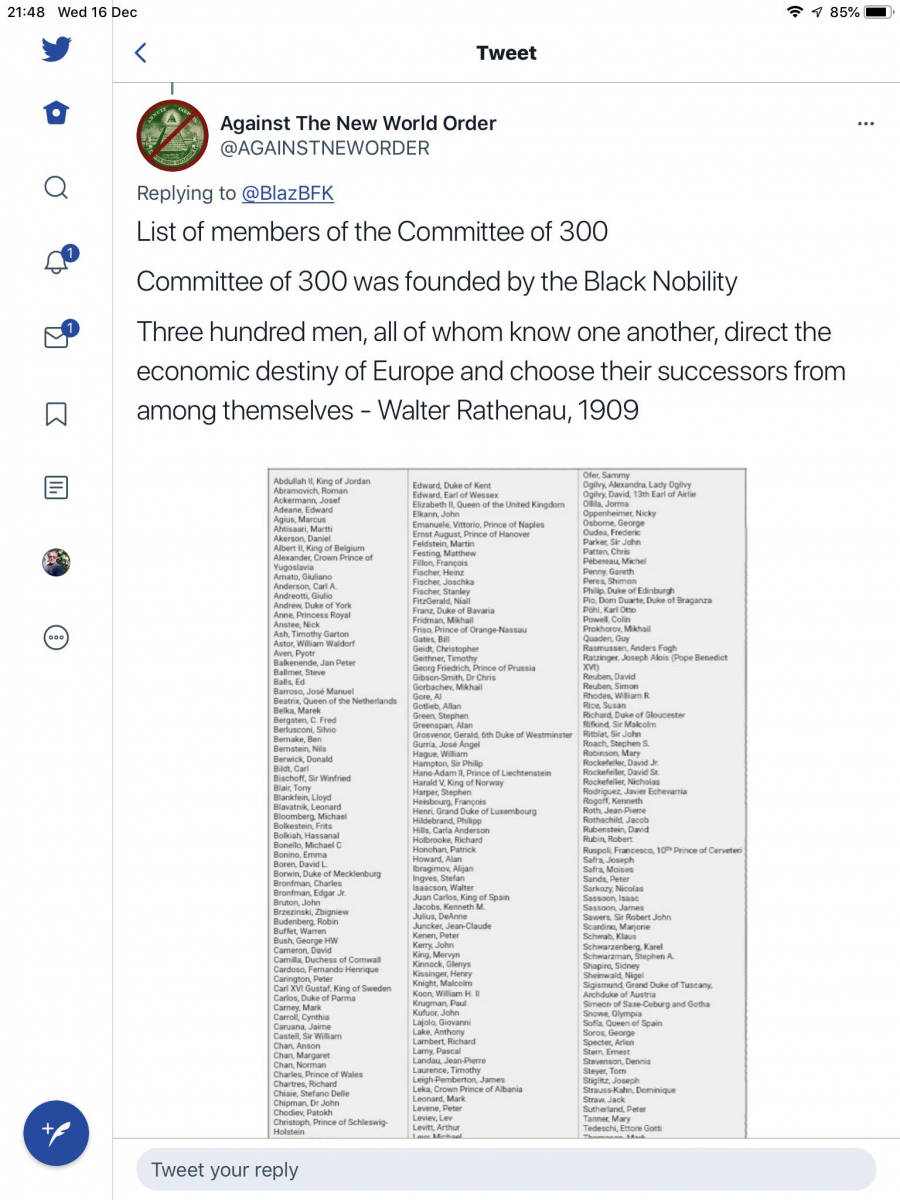Viewport: 900px width, 1200px height.
Task: Go to the Home timeline icon
Action: click(x=56, y=113)
